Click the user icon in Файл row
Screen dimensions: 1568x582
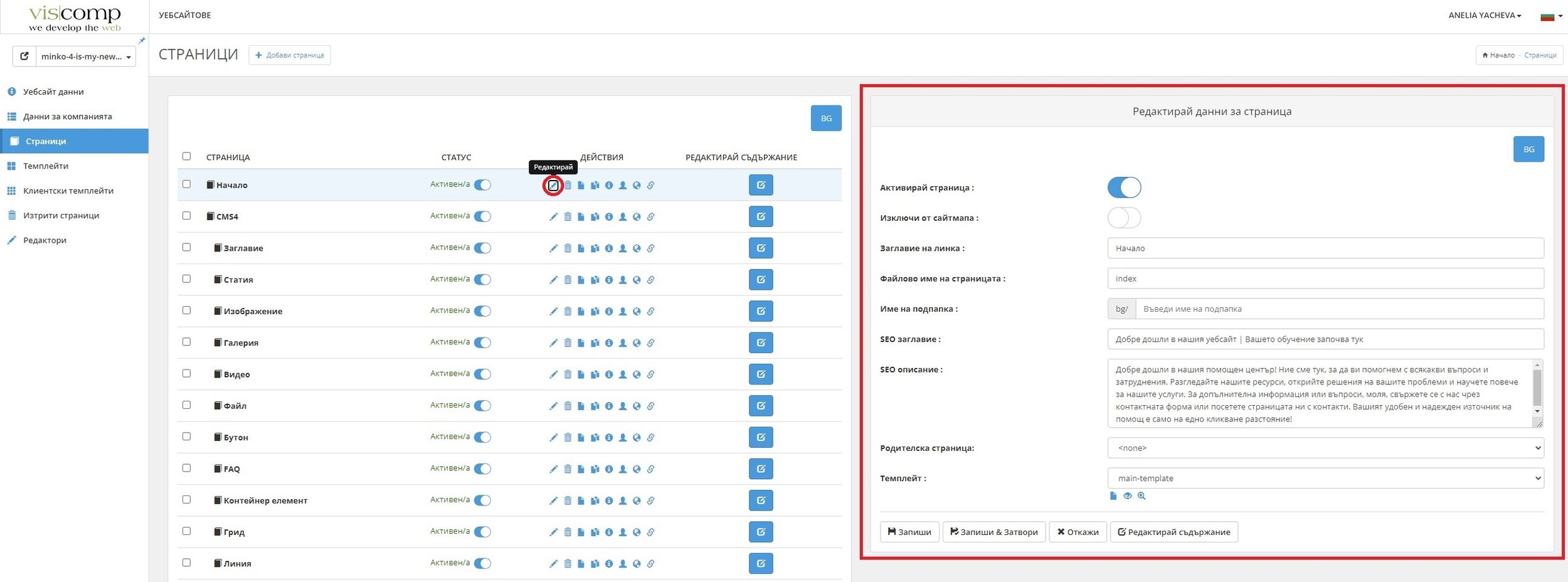[622, 406]
